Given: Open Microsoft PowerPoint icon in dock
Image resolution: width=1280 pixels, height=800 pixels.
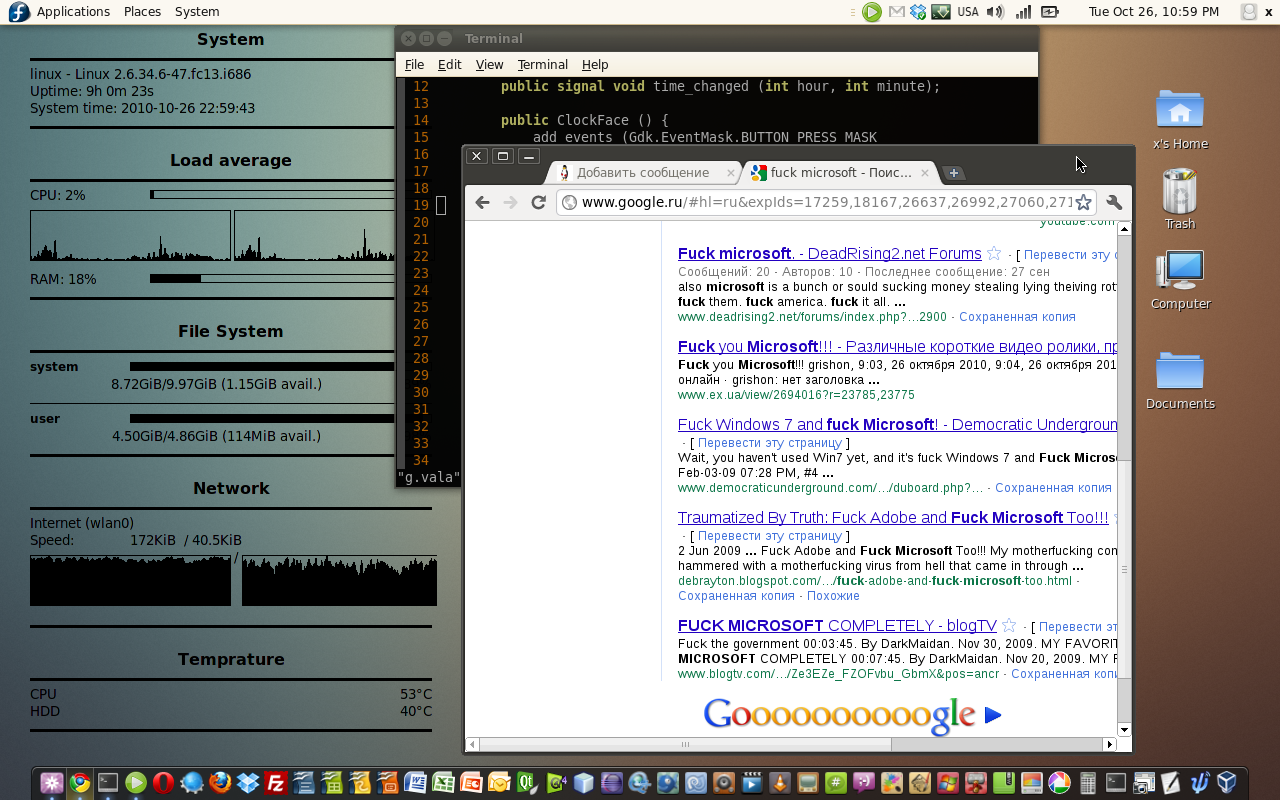Looking at the screenshot, I should [471, 783].
